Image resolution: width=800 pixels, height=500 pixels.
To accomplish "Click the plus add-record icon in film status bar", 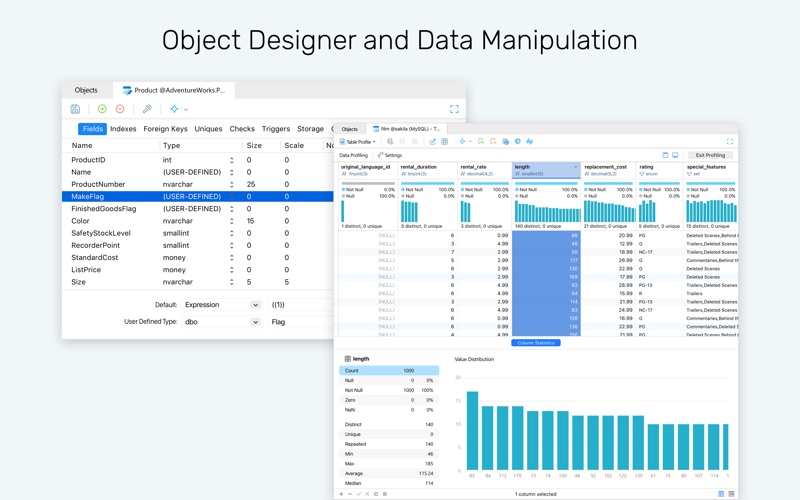I will [x=341, y=494].
